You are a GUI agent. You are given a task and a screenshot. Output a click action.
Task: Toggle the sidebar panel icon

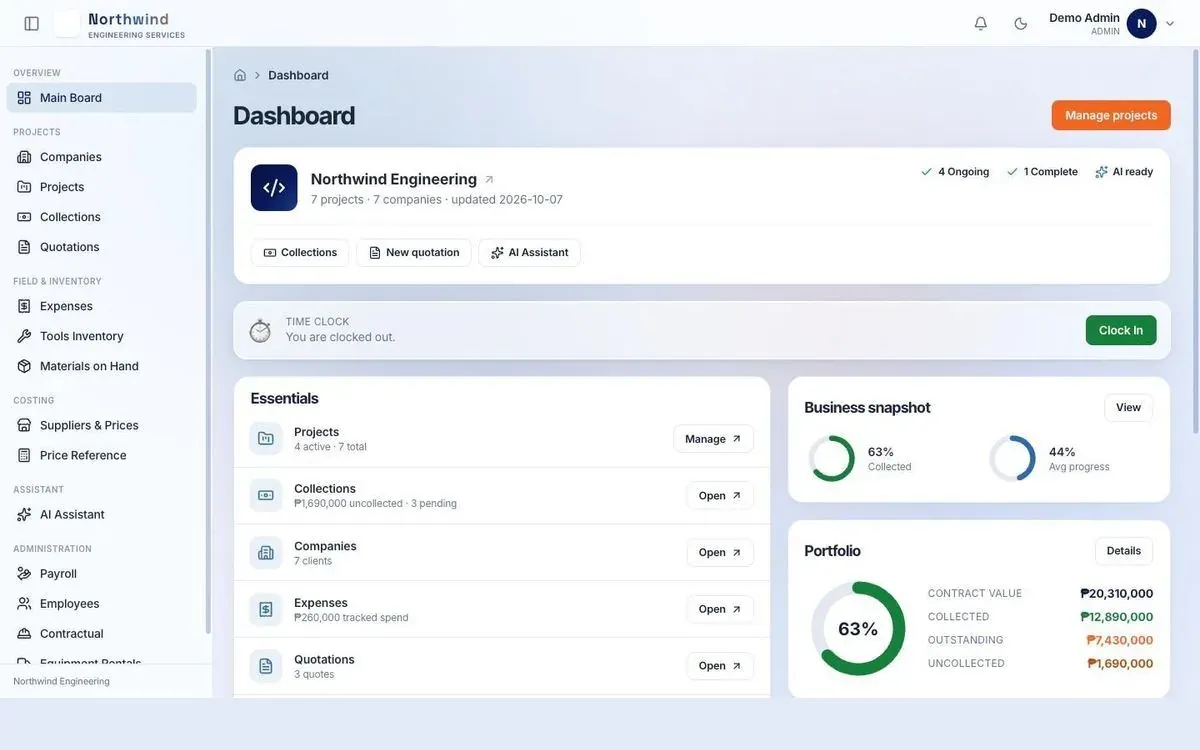[x=32, y=23]
